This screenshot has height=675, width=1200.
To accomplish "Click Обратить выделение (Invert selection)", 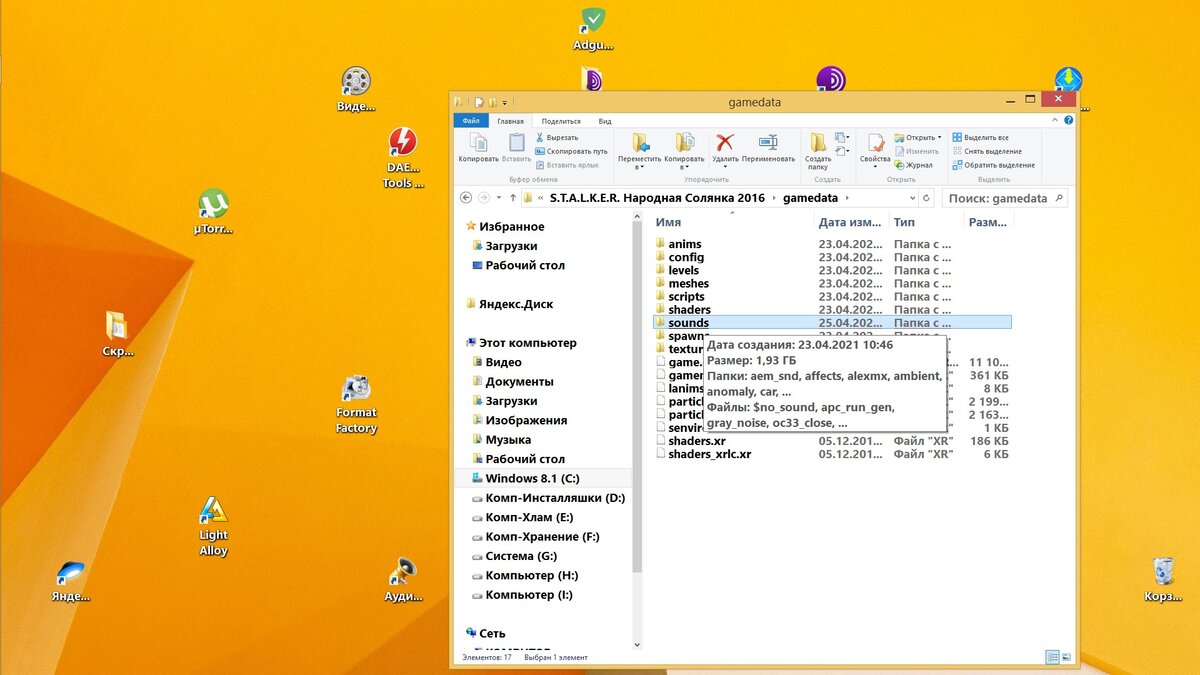I will point(993,165).
